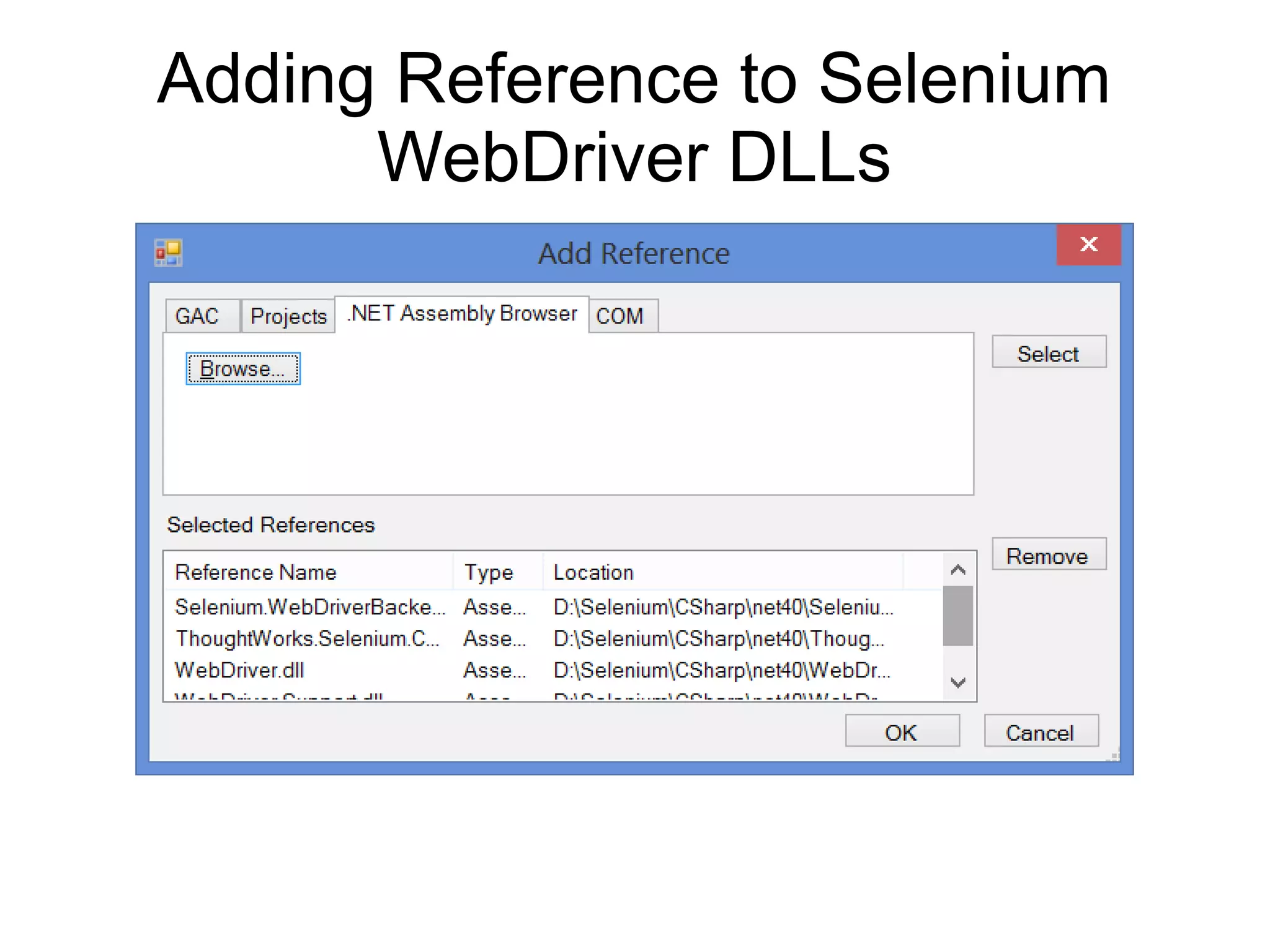Viewport: 1270px width, 952px height.
Task: Open the Projects tab
Action: pos(288,316)
